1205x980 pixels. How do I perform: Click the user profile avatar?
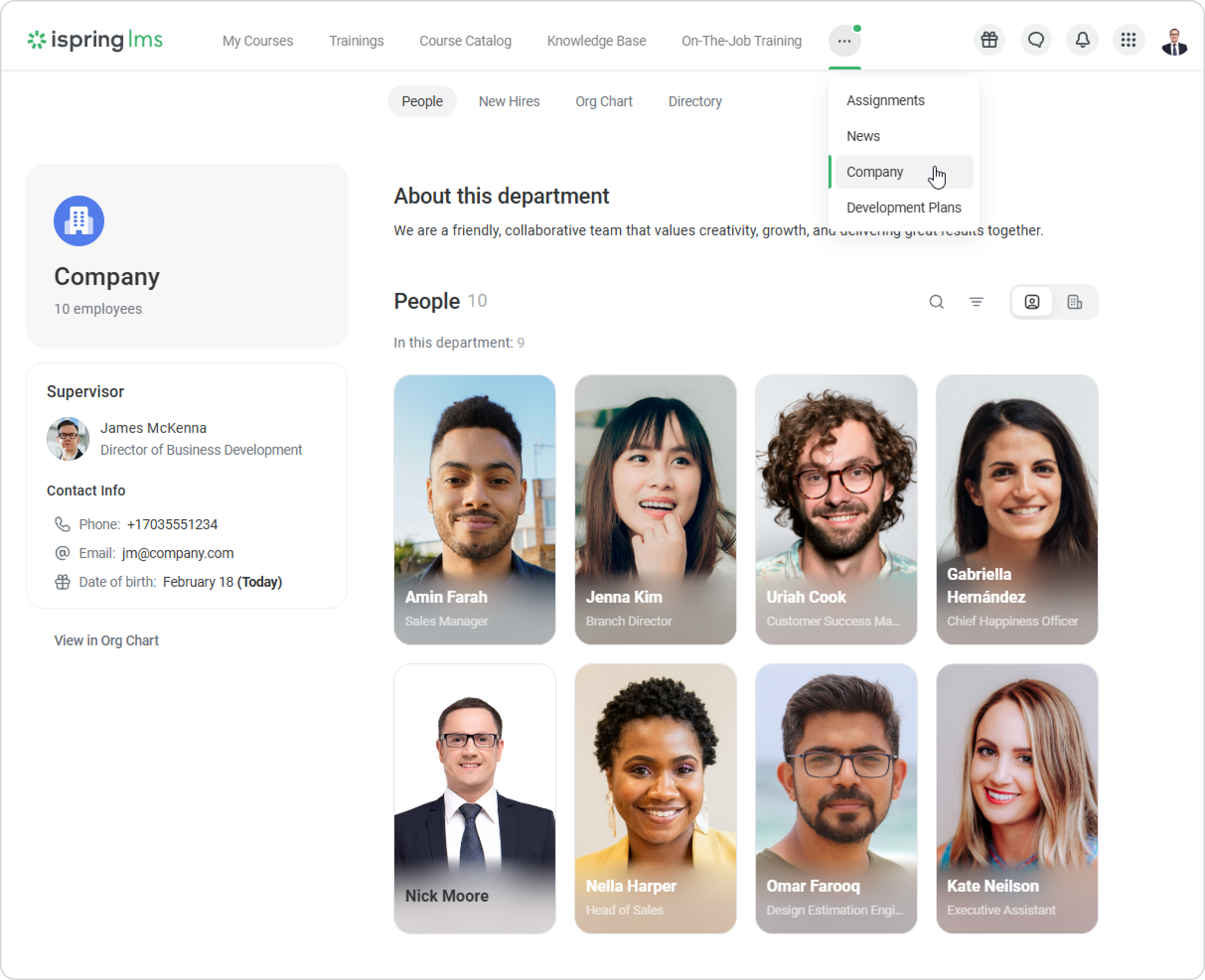coord(1174,41)
